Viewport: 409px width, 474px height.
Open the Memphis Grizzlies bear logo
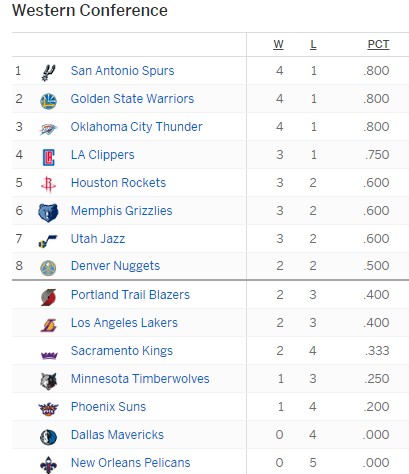tap(48, 213)
